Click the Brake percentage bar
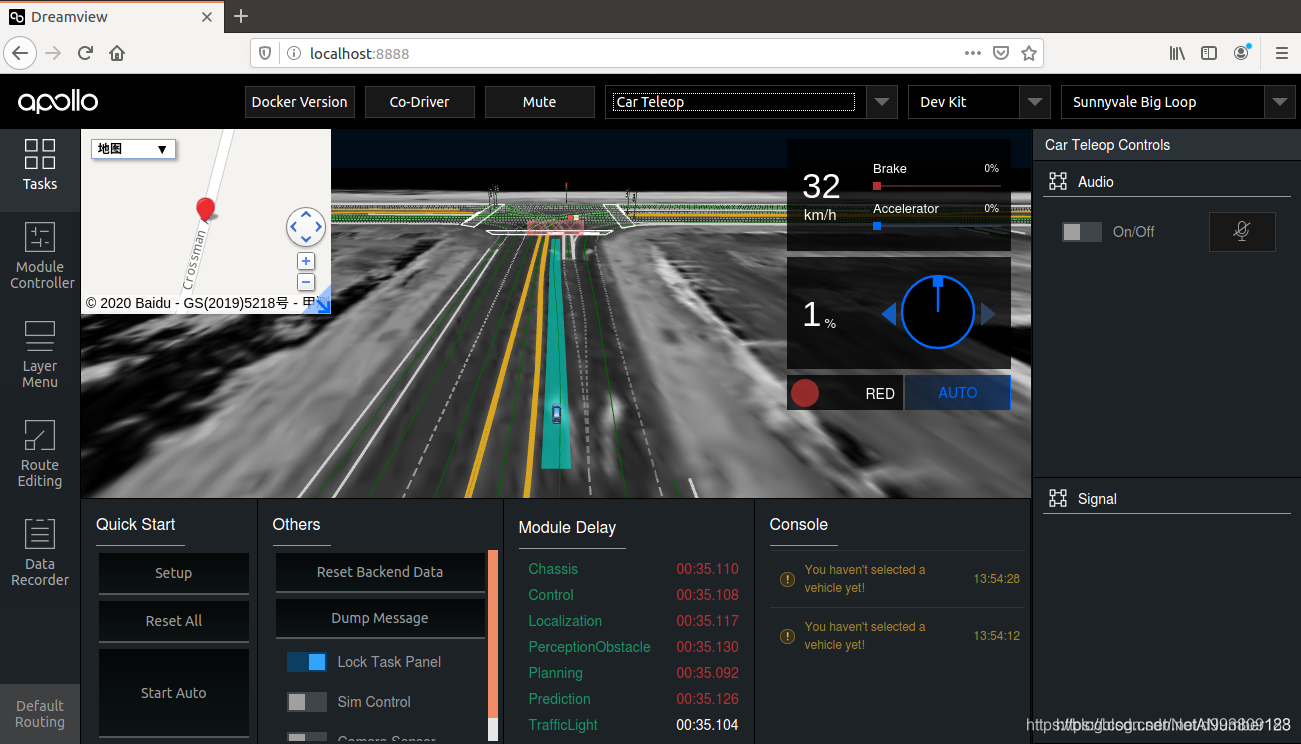Screen dimensions: 1301x744 936,186
